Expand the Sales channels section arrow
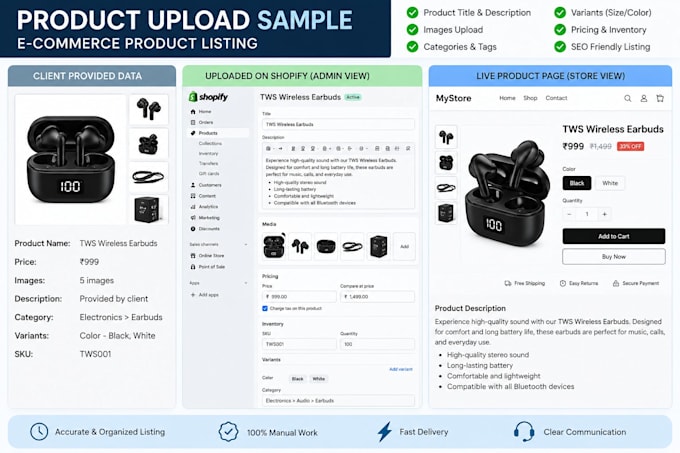 (x=246, y=244)
